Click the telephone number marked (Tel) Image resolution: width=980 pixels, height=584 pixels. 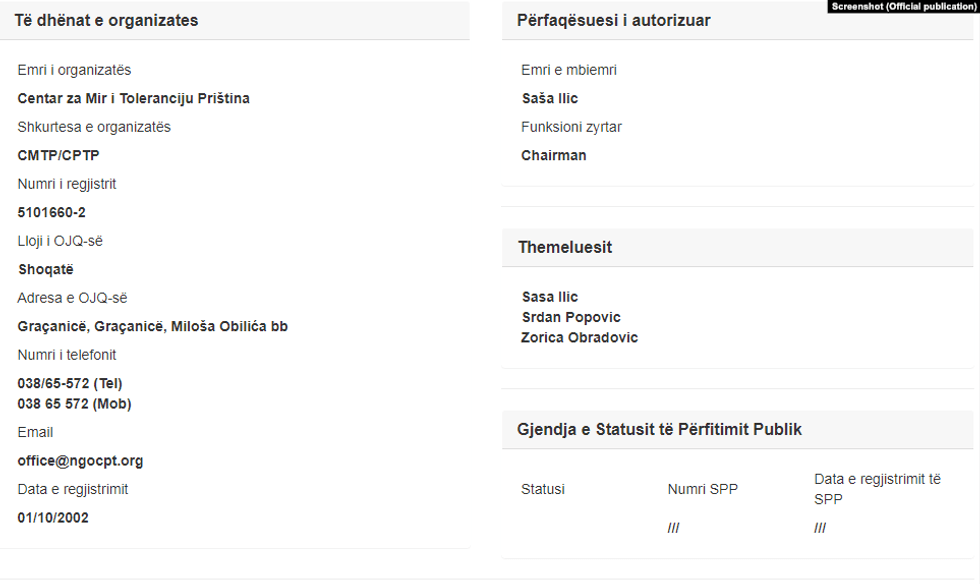click(70, 383)
